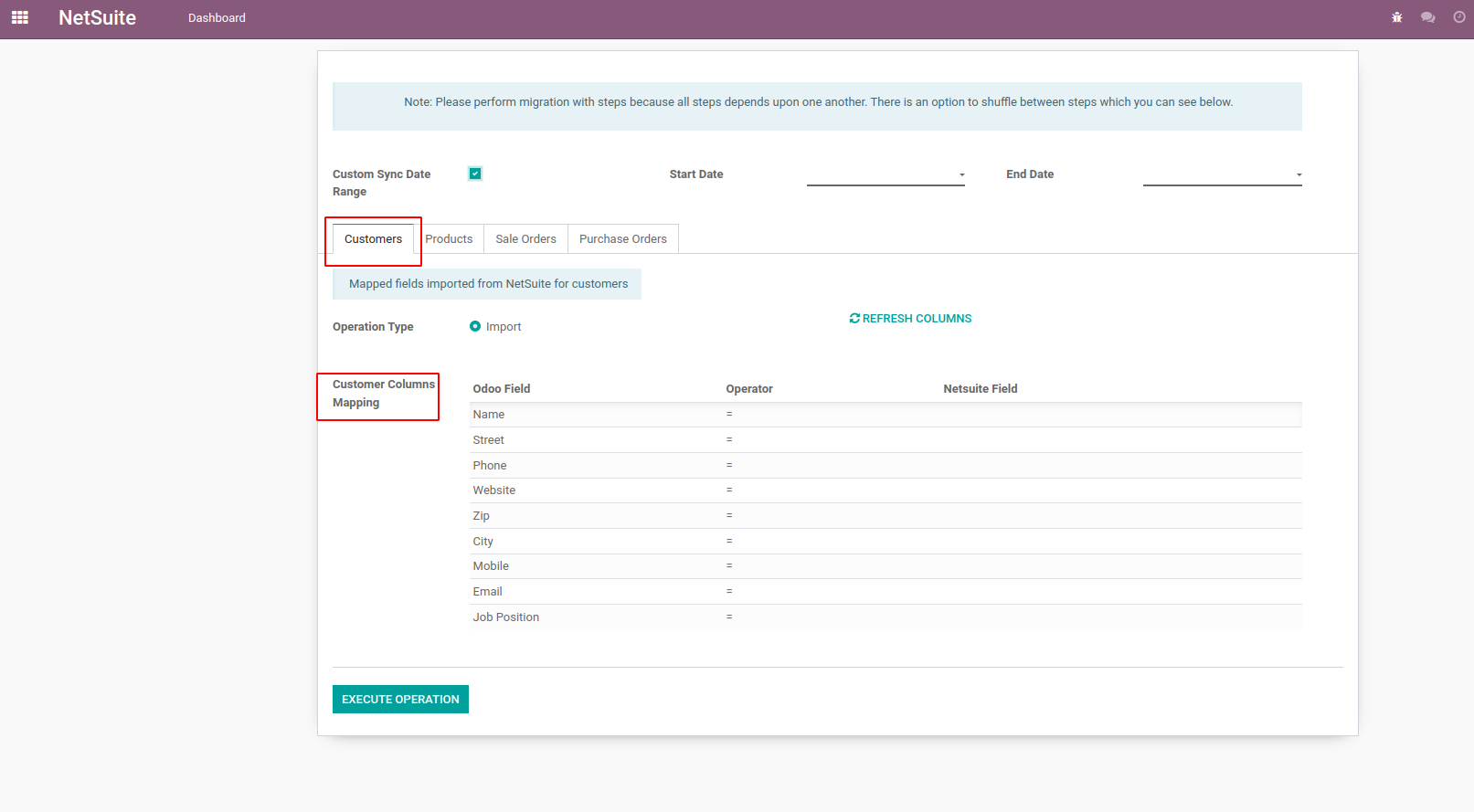Viewport: 1474px width, 812px height.
Task: Toggle the Custom Sync Date Range checkbox
Action: (475, 174)
